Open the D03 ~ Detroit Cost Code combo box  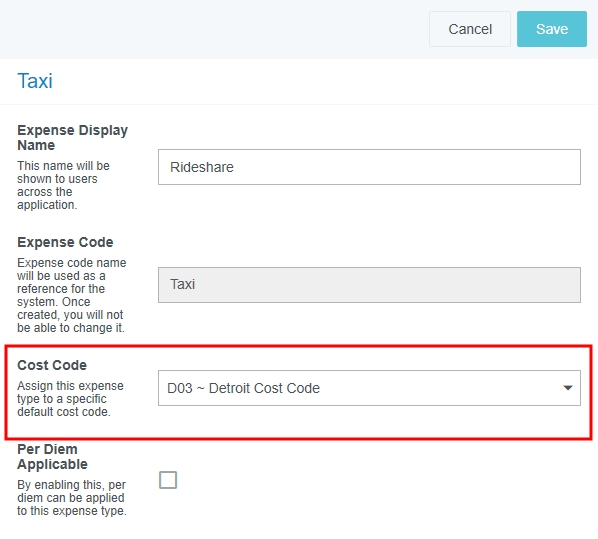pyautogui.click(x=369, y=388)
